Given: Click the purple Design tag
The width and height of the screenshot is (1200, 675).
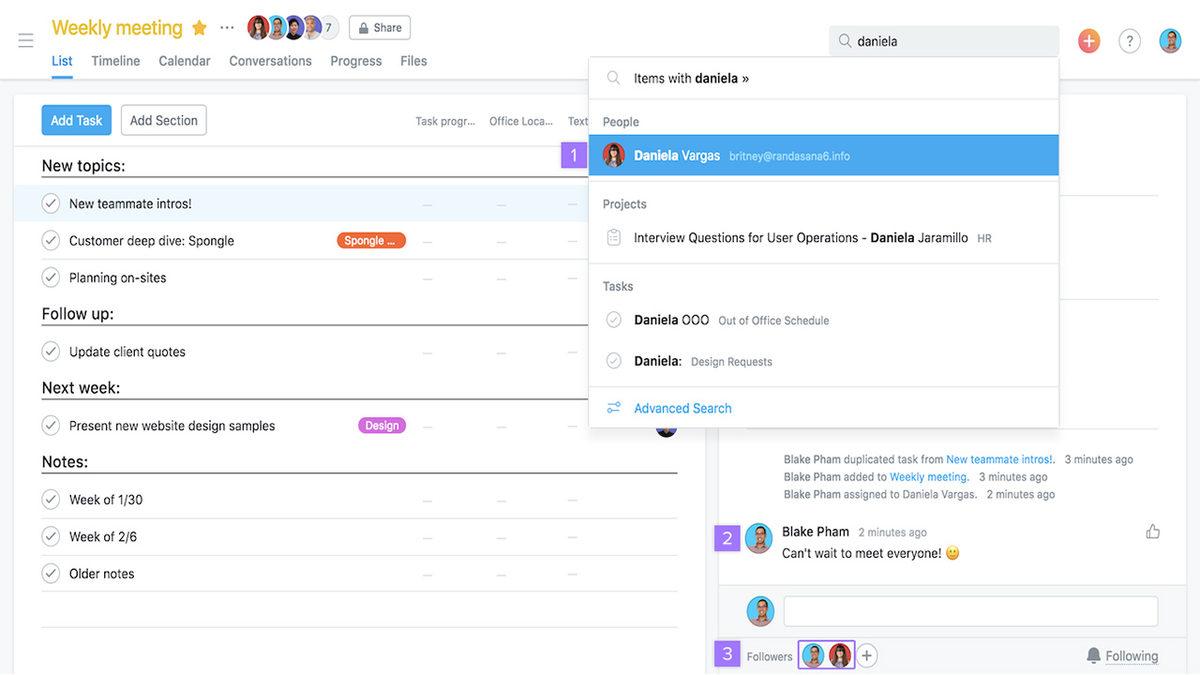Looking at the screenshot, I should [x=381, y=426].
